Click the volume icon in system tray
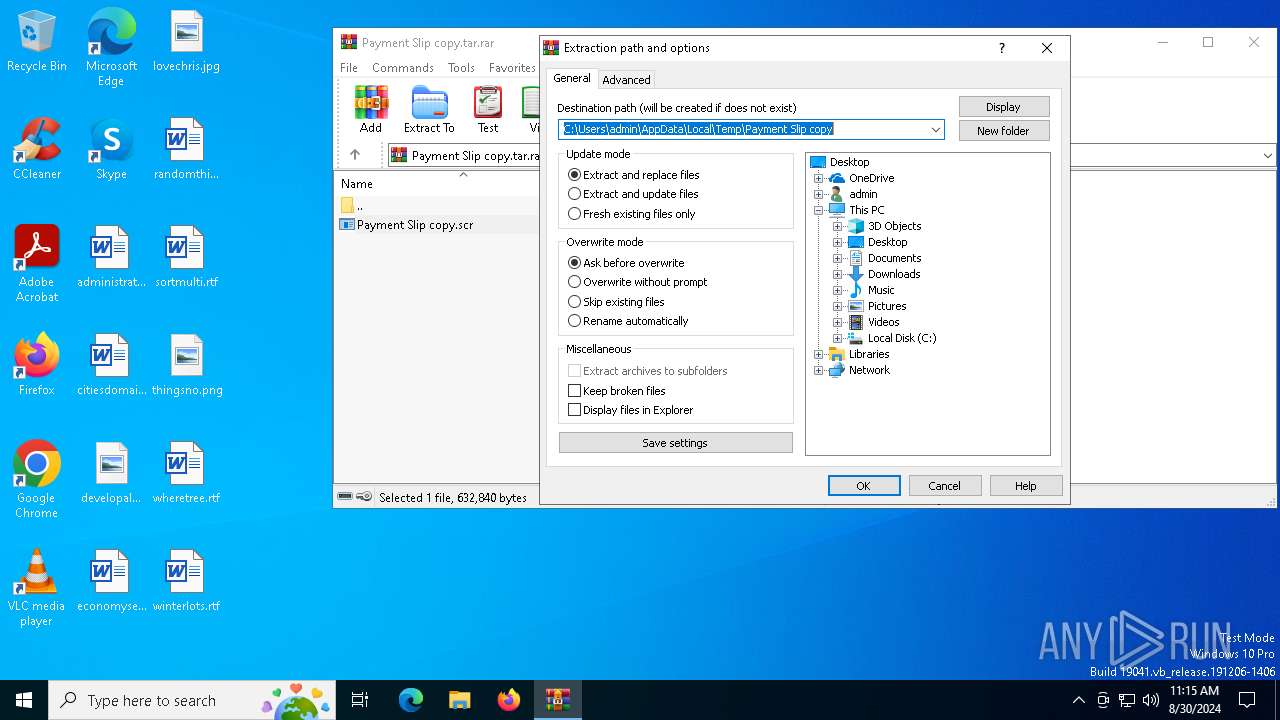This screenshot has height=720, width=1280. pyautogui.click(x=1151, y=700)
